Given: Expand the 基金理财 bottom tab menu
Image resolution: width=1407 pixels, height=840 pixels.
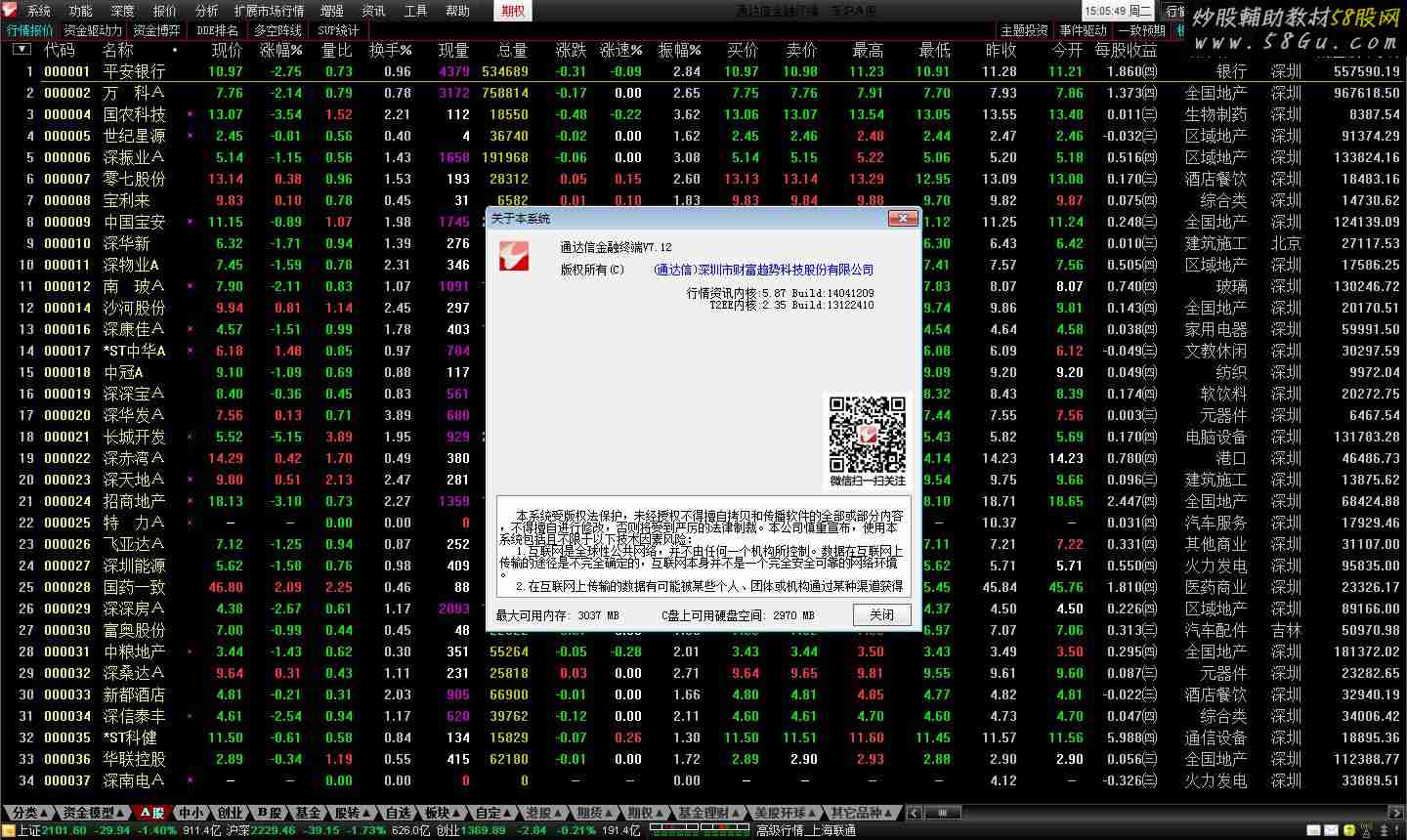Looking at the screenshot, I should [708, 813].
